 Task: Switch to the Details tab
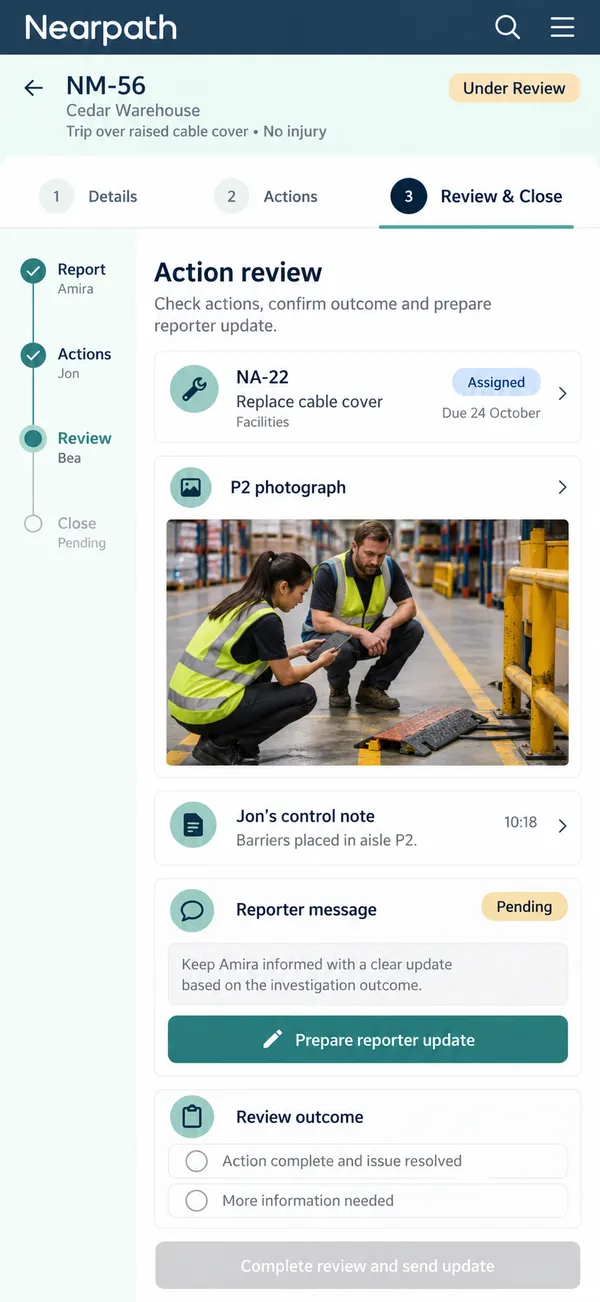tap(88, 196)
